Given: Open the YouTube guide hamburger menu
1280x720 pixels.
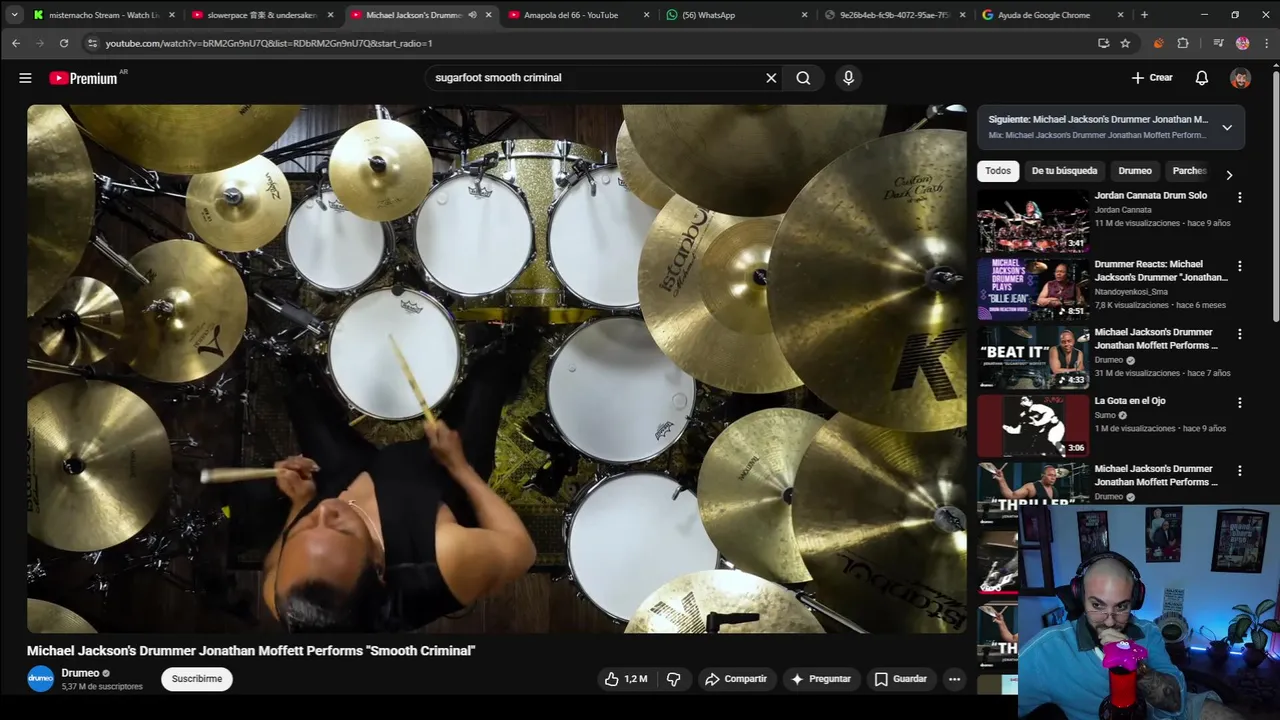Looking at the screenshot, I should click(x=25, y=78).
